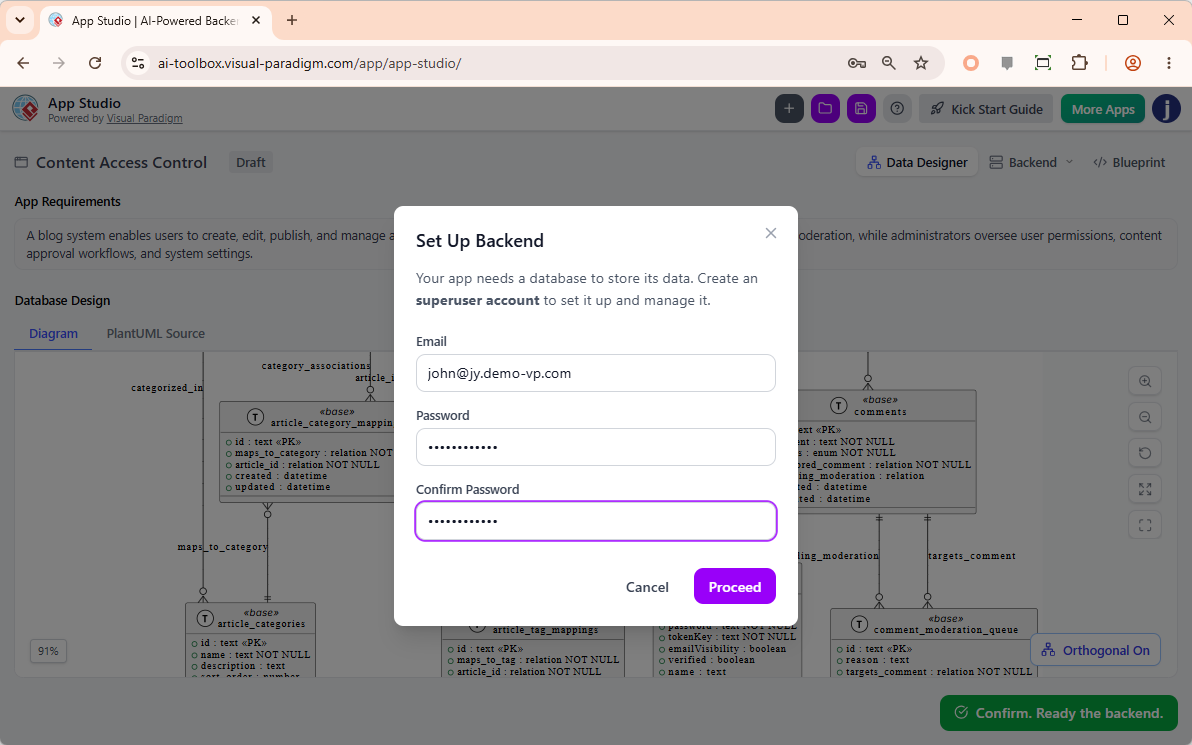
Task: Zoom out on the diagram
Action: (1145, 417)
